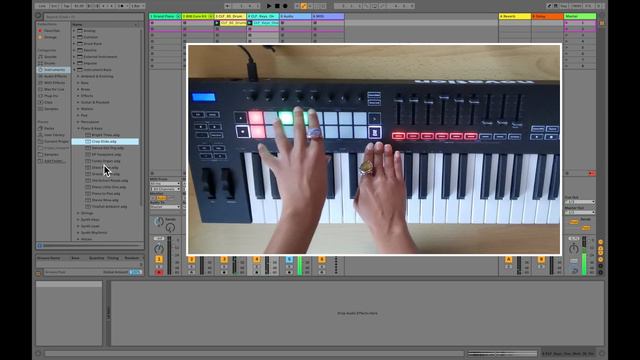Click the Stop All Clips button in Master
640x360 pixels.
click(x=567, y=173)
